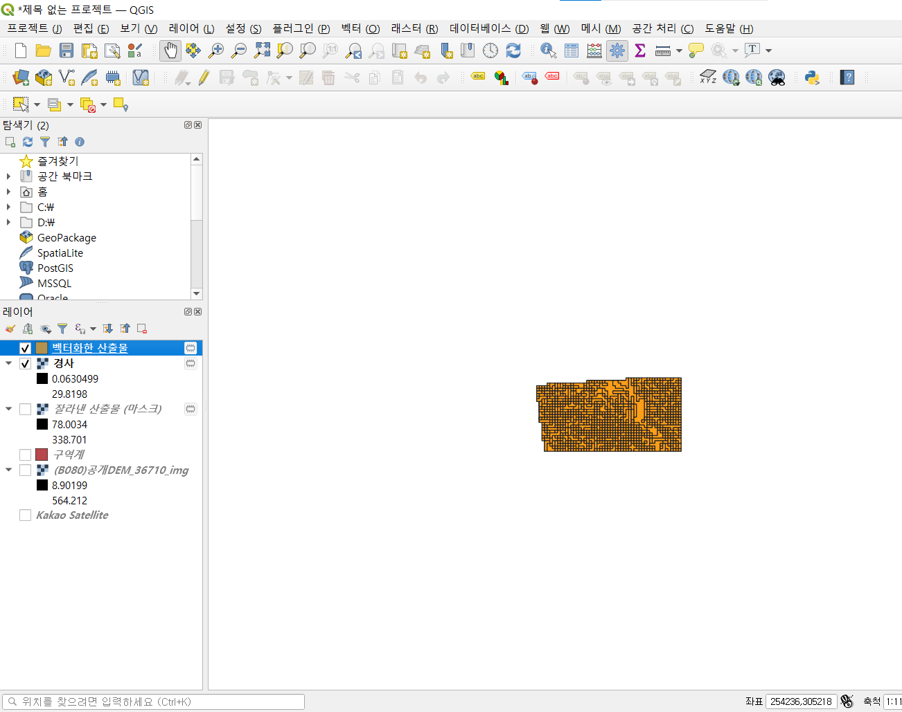Screen dimensions: 902x712
Task: Click the Statistical Summary sigma icon
Action: point(640,51)
